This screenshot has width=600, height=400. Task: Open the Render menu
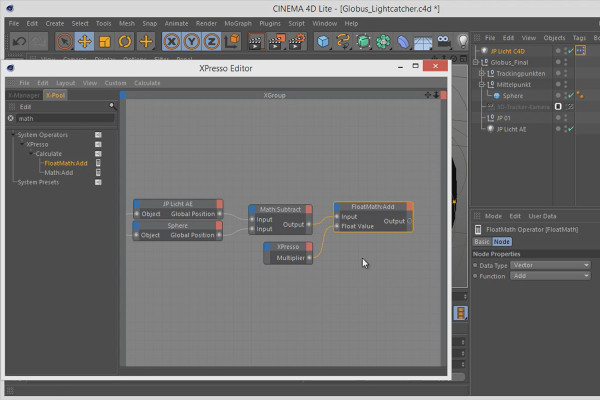[x=206, y=23]
